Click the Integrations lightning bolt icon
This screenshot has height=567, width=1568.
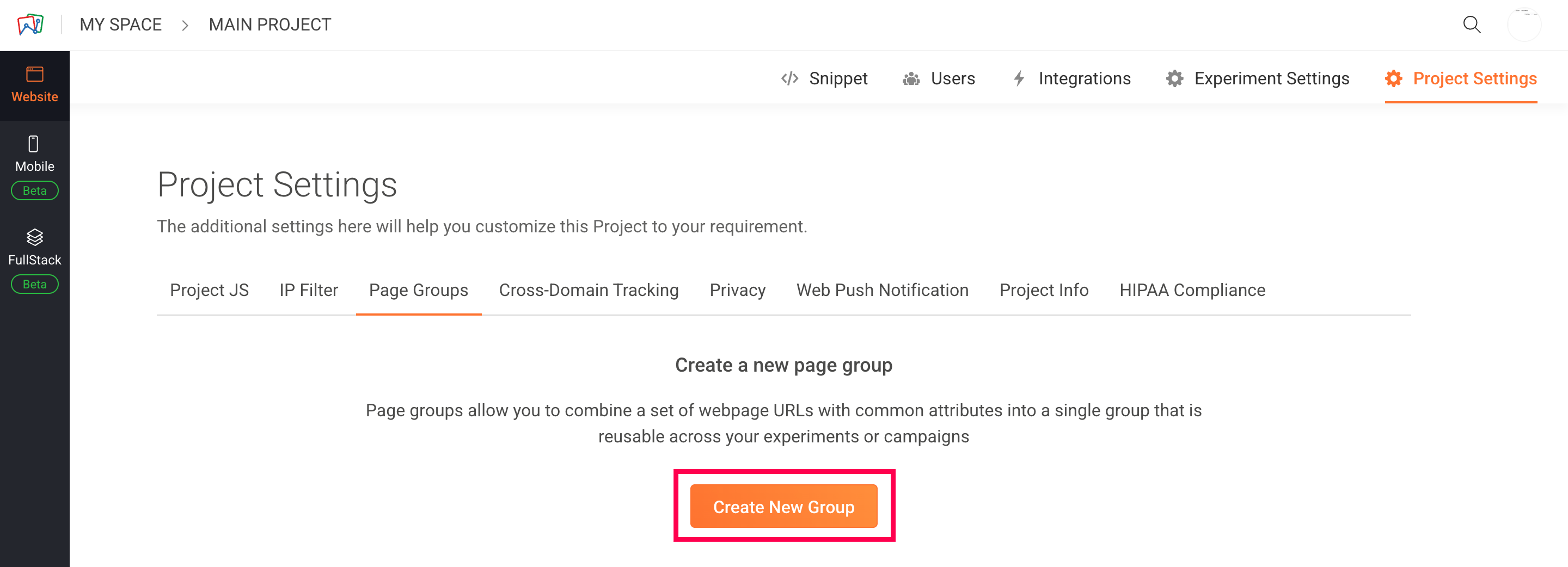point(1019,78)
